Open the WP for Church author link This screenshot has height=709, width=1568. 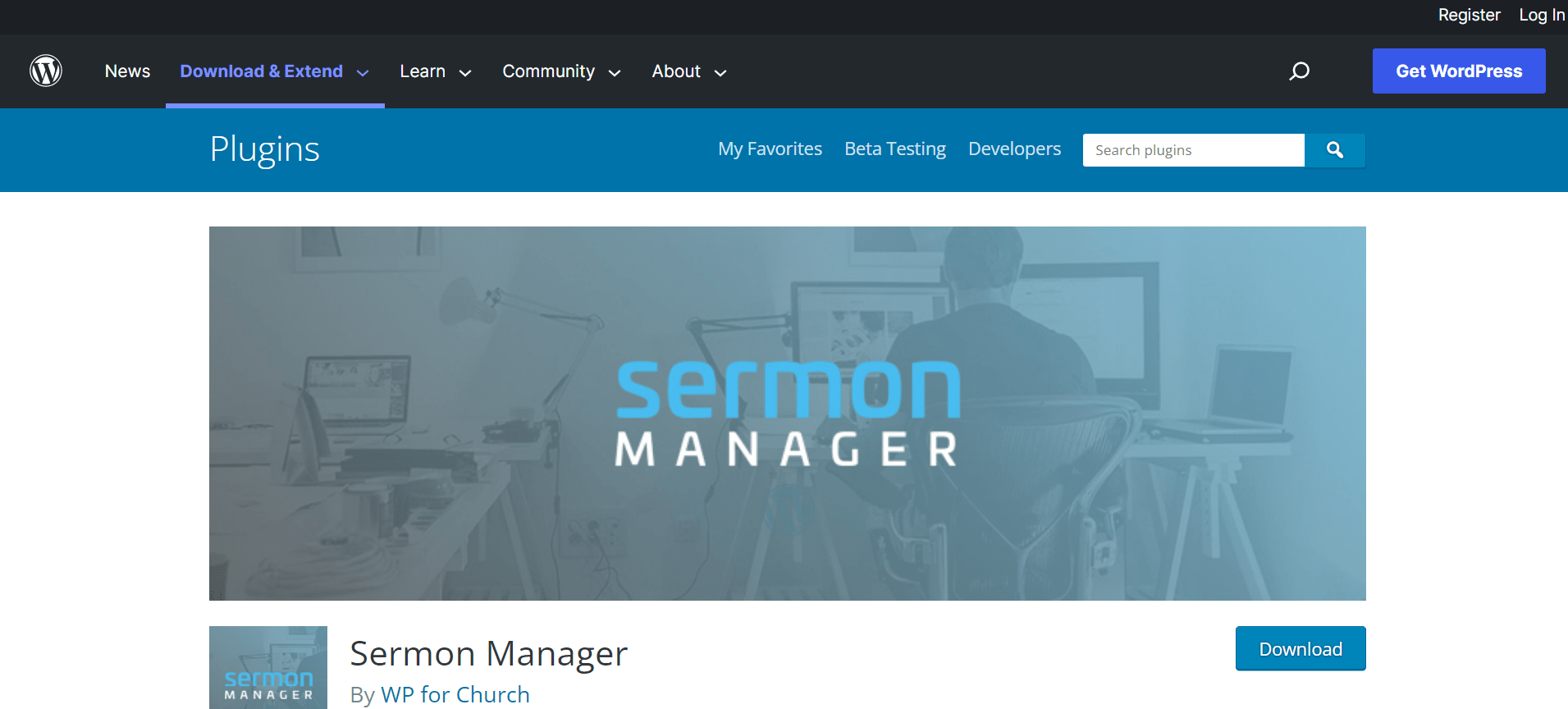(455, 694)
